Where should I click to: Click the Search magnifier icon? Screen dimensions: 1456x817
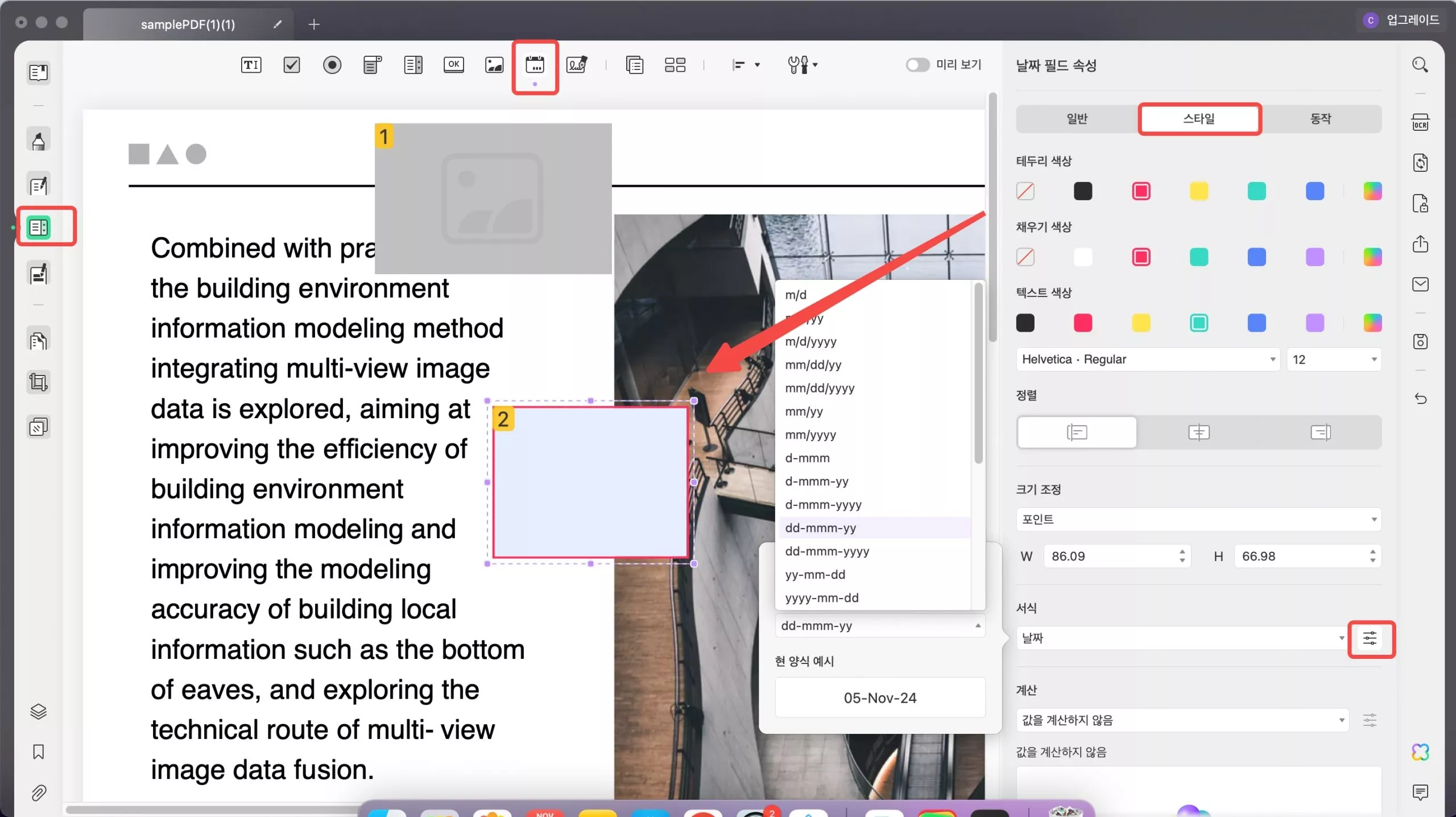point(1420,65)
